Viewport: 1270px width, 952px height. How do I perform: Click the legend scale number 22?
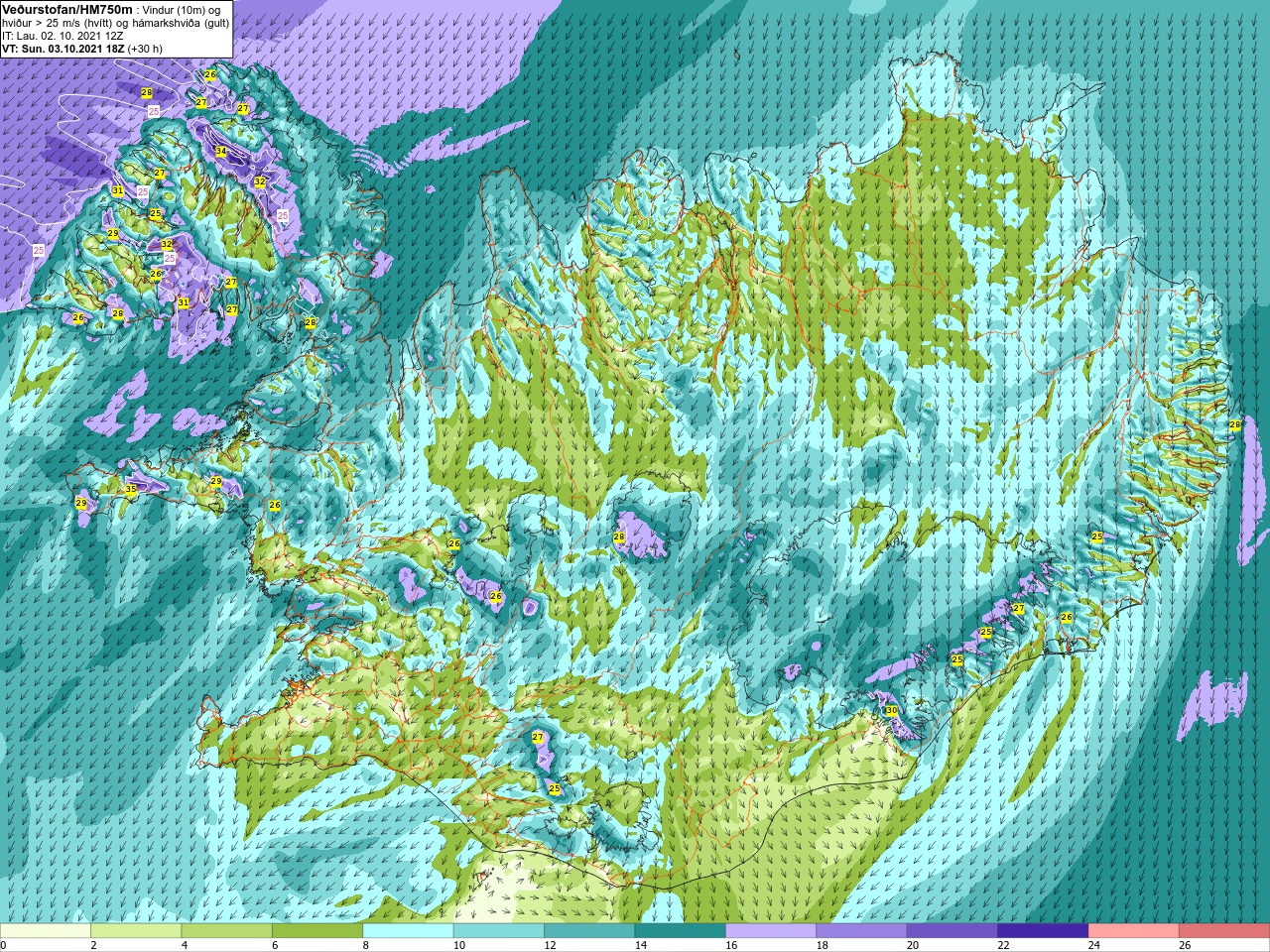[1004, 945]
